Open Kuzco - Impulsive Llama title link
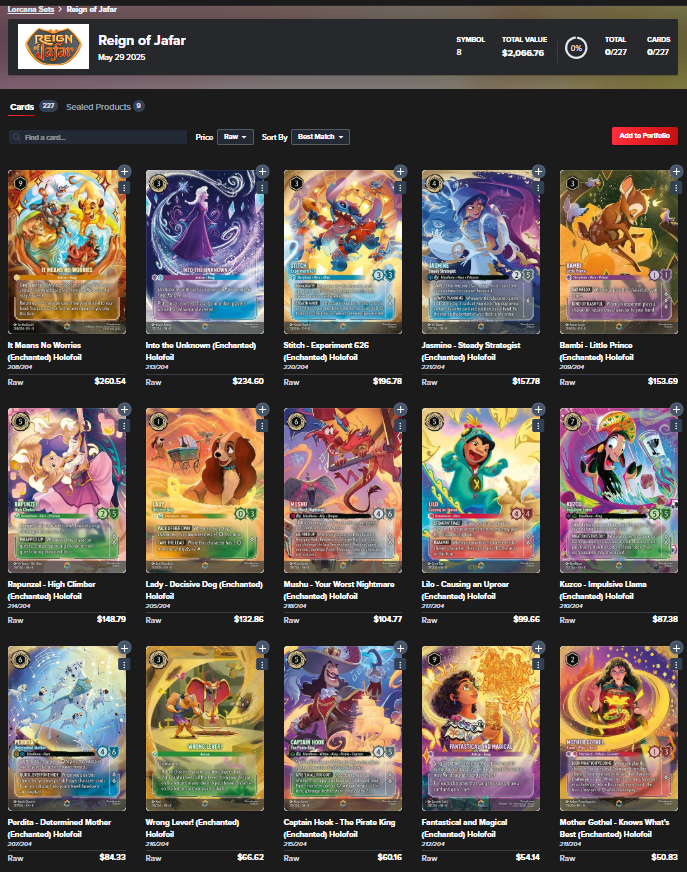The height and width of the screenshot is (872, 687). point(603,590)
